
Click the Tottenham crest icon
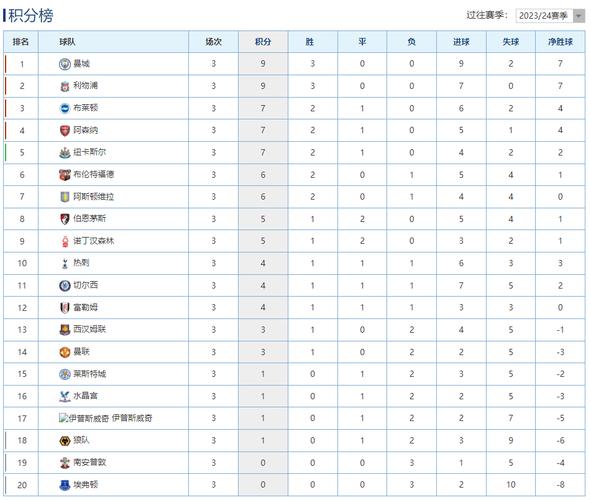tap(65, 264)
